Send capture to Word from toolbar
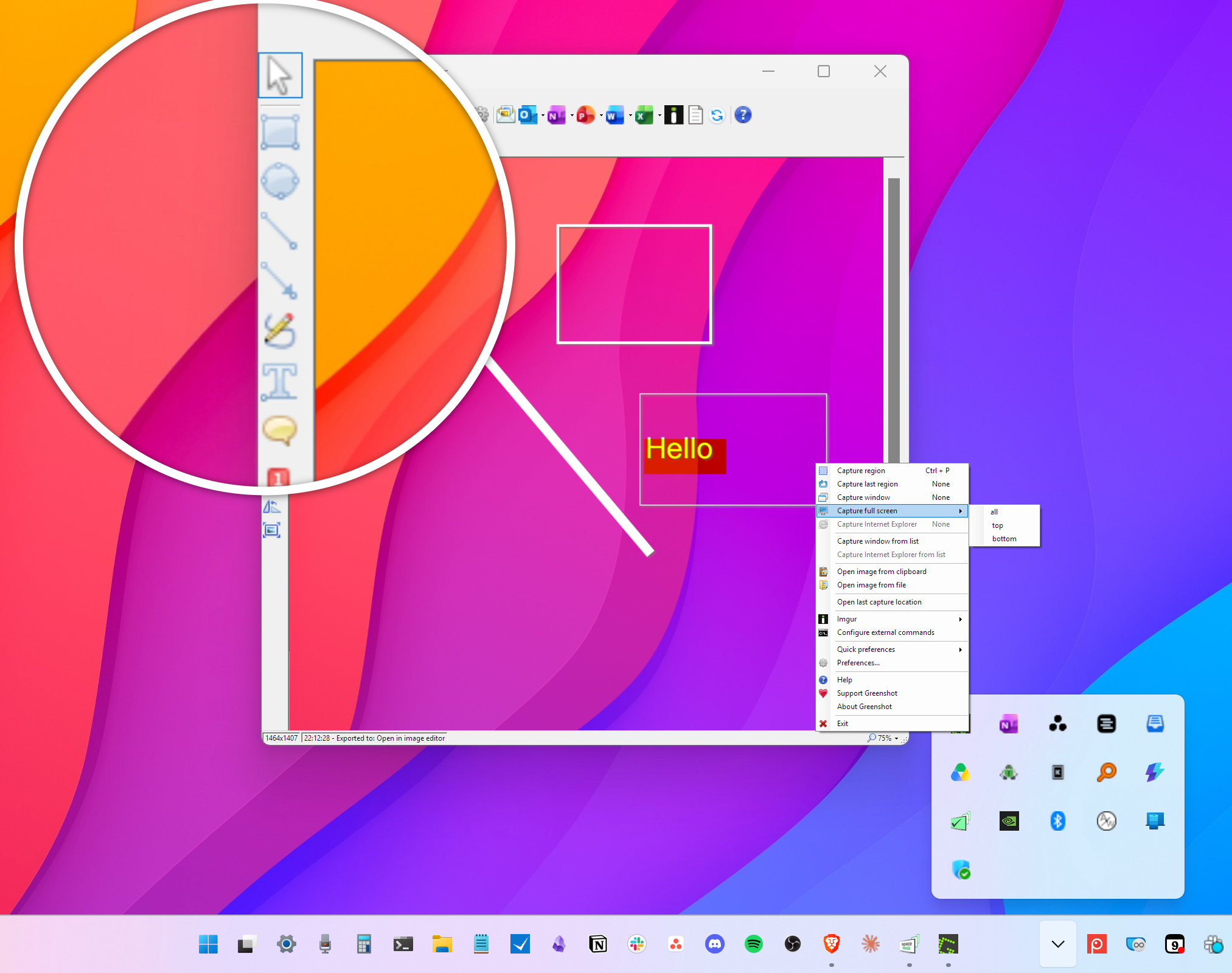The width and height of the screenshot is (1232, 973). click(x=614, y=114)
